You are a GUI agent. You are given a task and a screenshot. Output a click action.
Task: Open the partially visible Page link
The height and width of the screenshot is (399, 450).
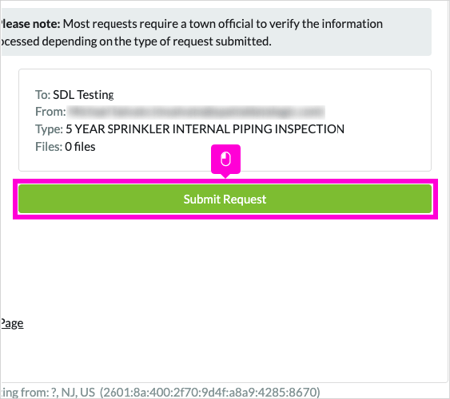(x=12, y=323)
